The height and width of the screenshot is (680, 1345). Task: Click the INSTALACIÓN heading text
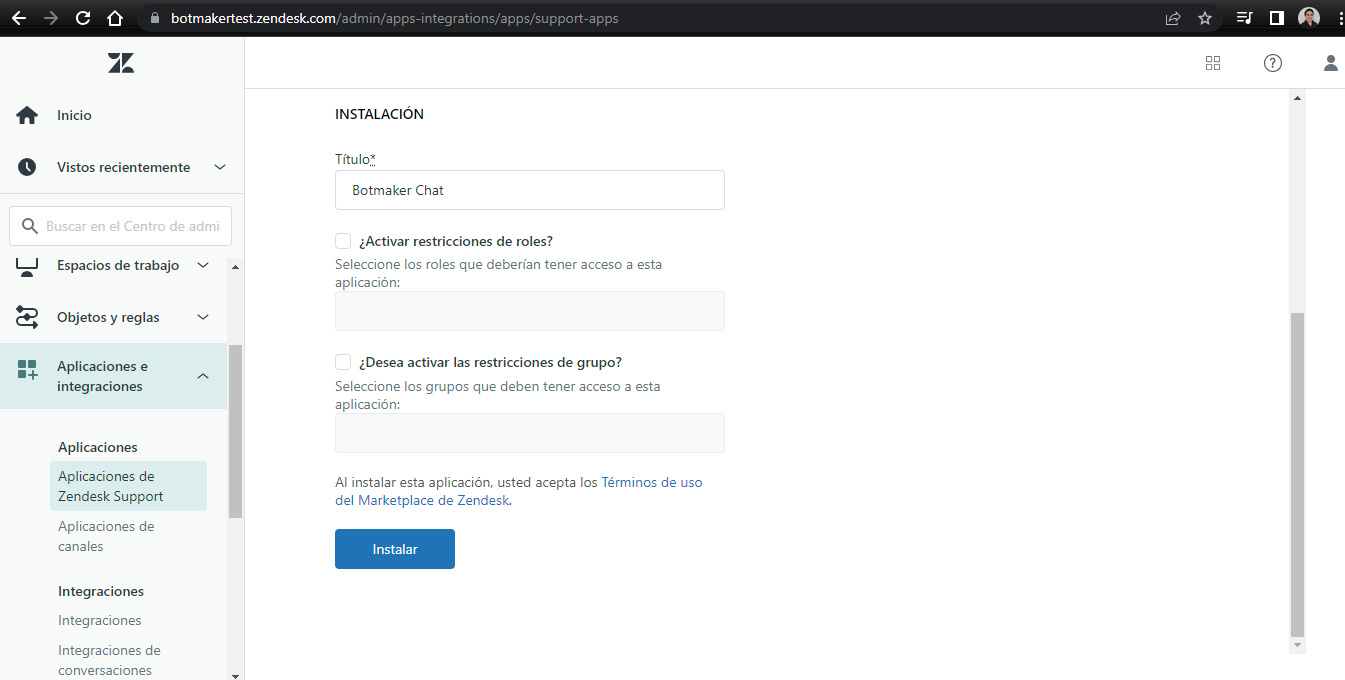click(x=379, y=114)
